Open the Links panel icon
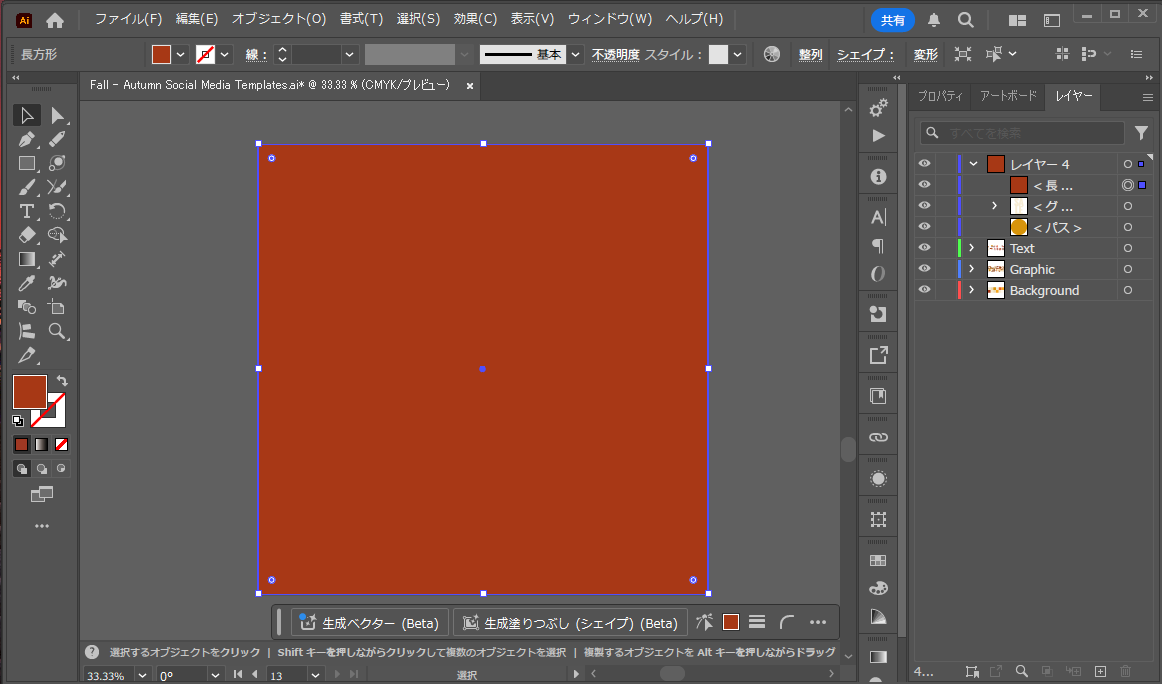This screenshot has width=1162, height=684. tap(878, 437)
